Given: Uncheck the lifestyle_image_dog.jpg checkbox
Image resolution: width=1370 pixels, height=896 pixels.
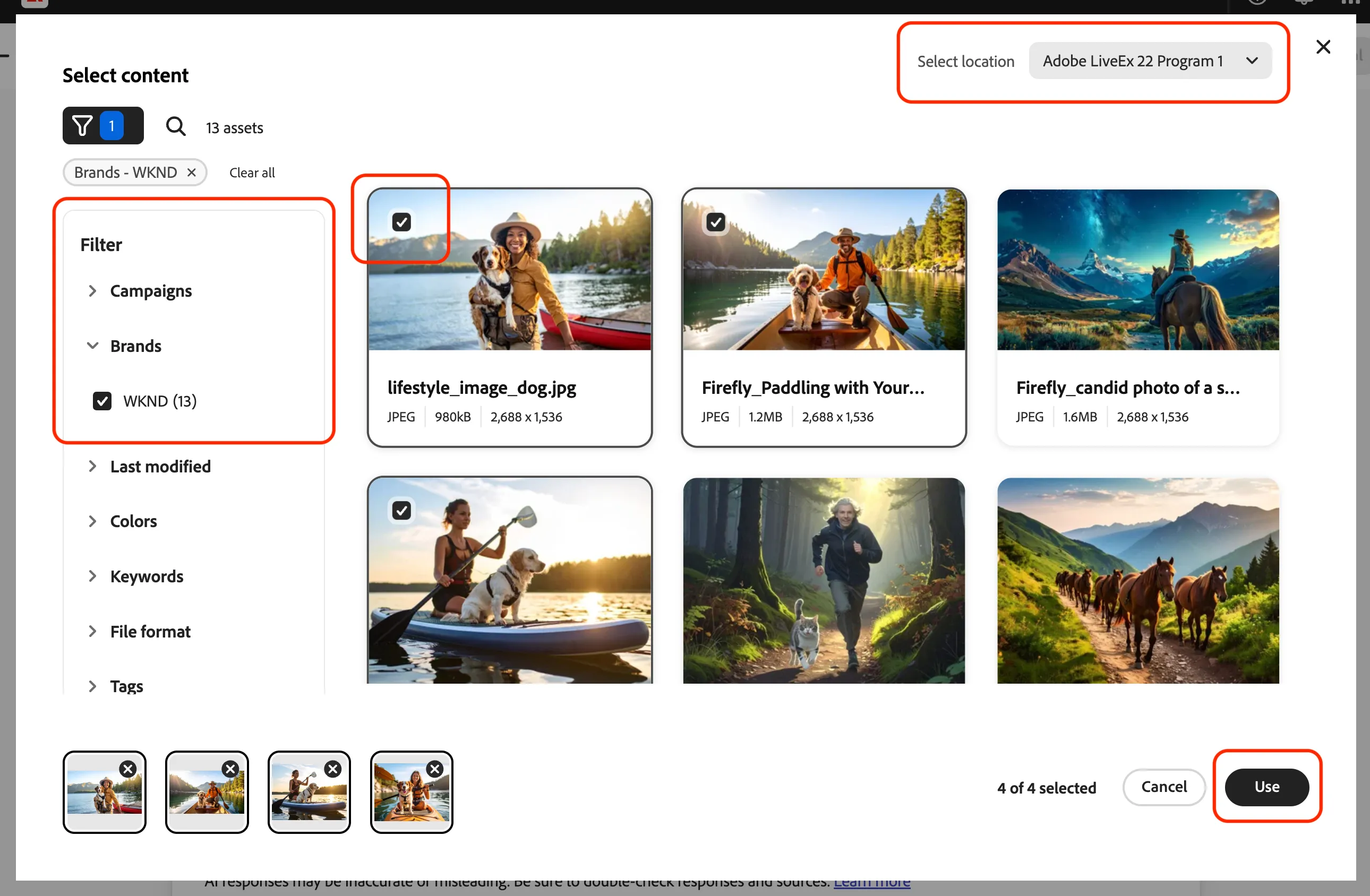Looking at the screenshot, I should (x=401, y=222).
